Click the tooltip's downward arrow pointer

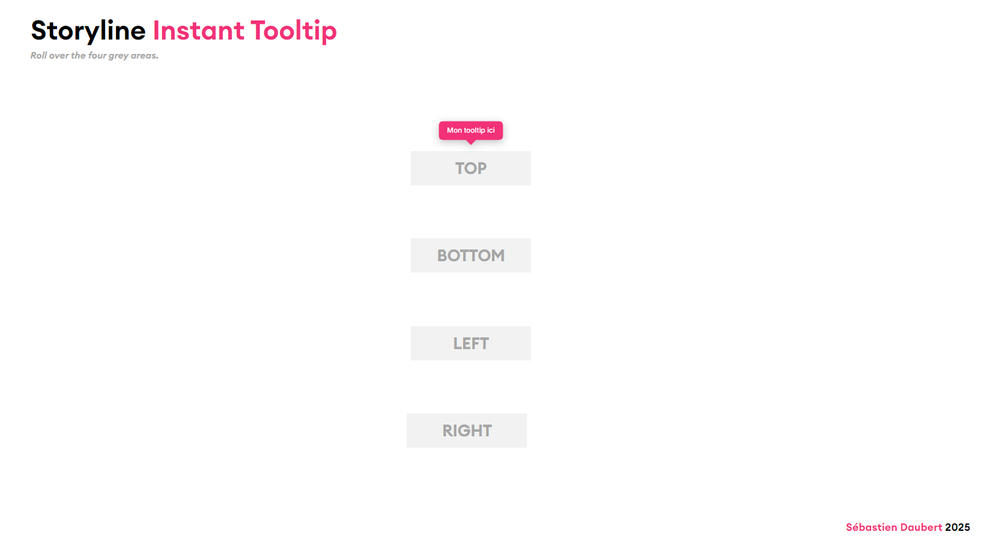[x=471, y=142]
